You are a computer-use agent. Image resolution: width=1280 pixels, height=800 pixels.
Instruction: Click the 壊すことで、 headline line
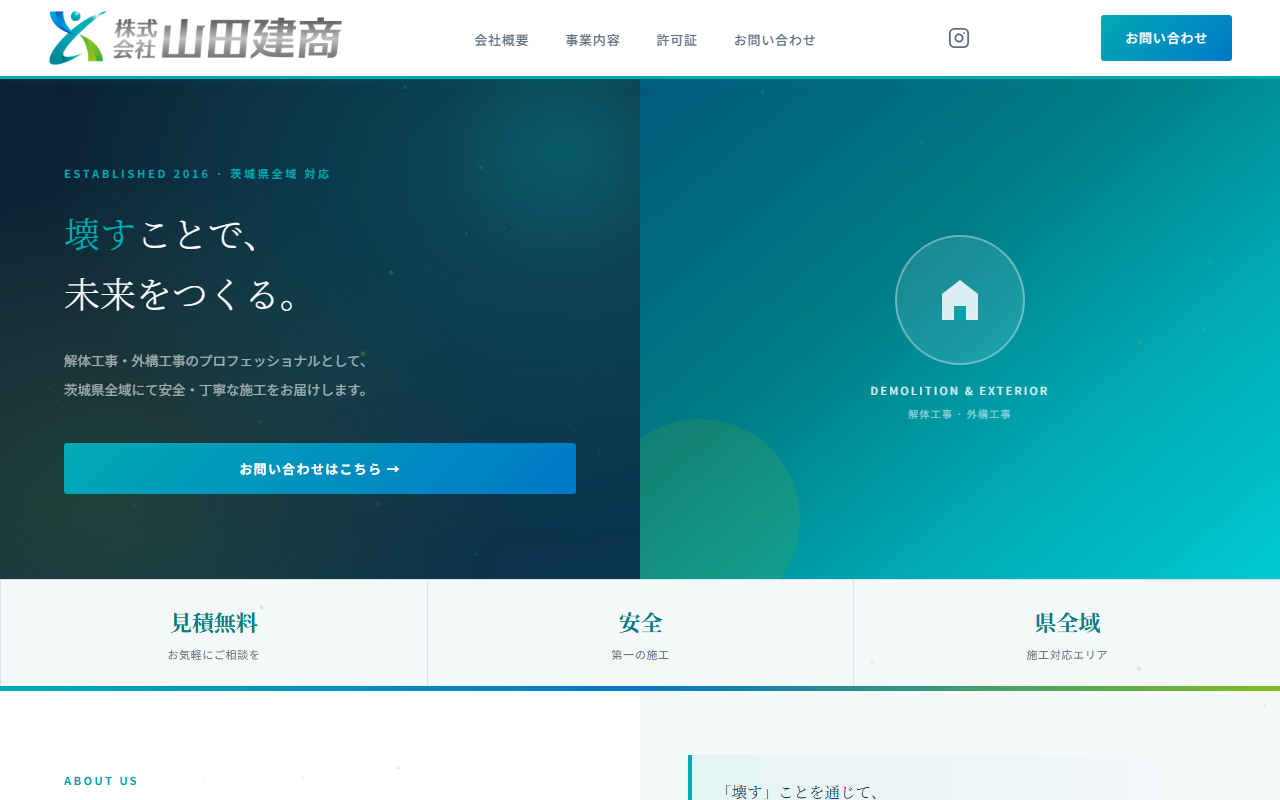point(164,234)
